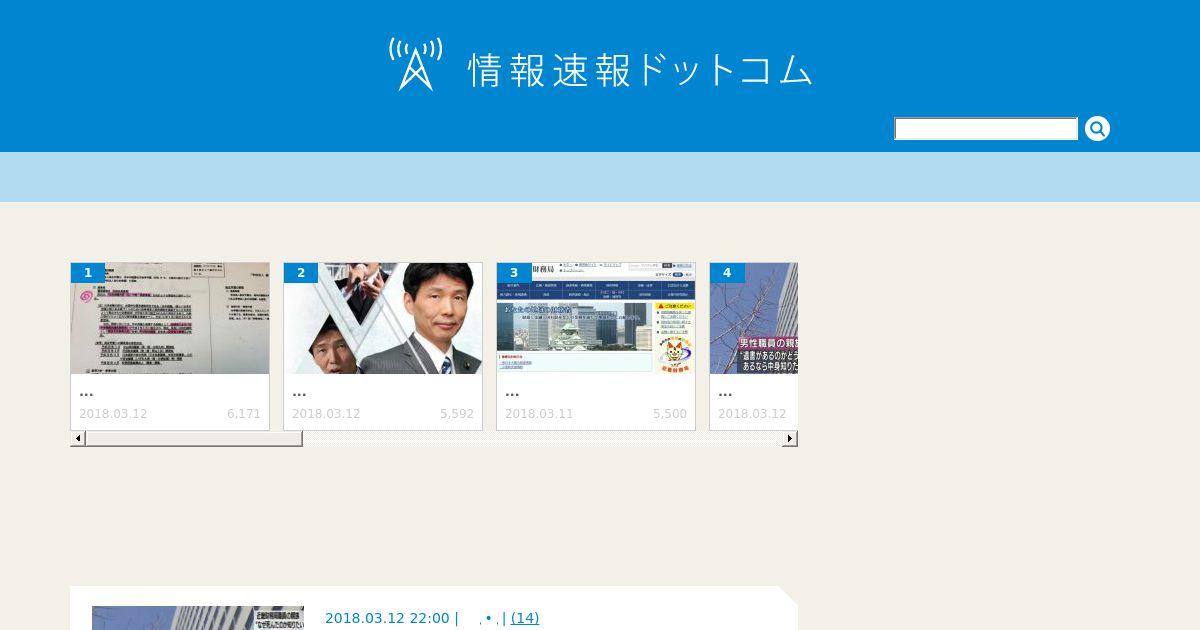The height and width of the screenshot is (630, 1200).
Task: Select view count 5,500 text
Action: pos(669,414)
